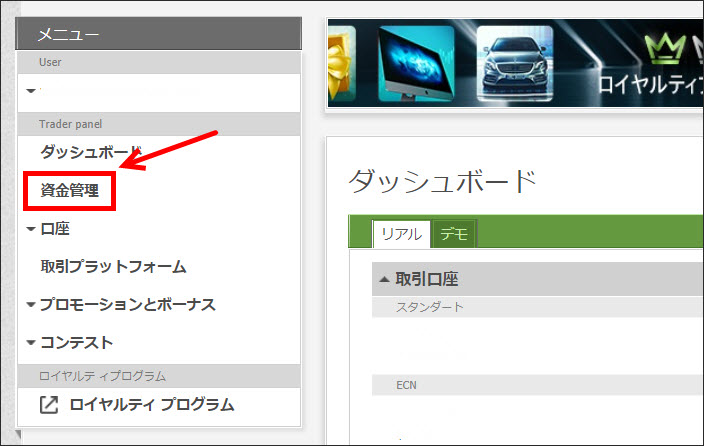The height and width of the screenshot is (446, 704).
Task: Select the car image in banner
Action: (x=514, y=62)
